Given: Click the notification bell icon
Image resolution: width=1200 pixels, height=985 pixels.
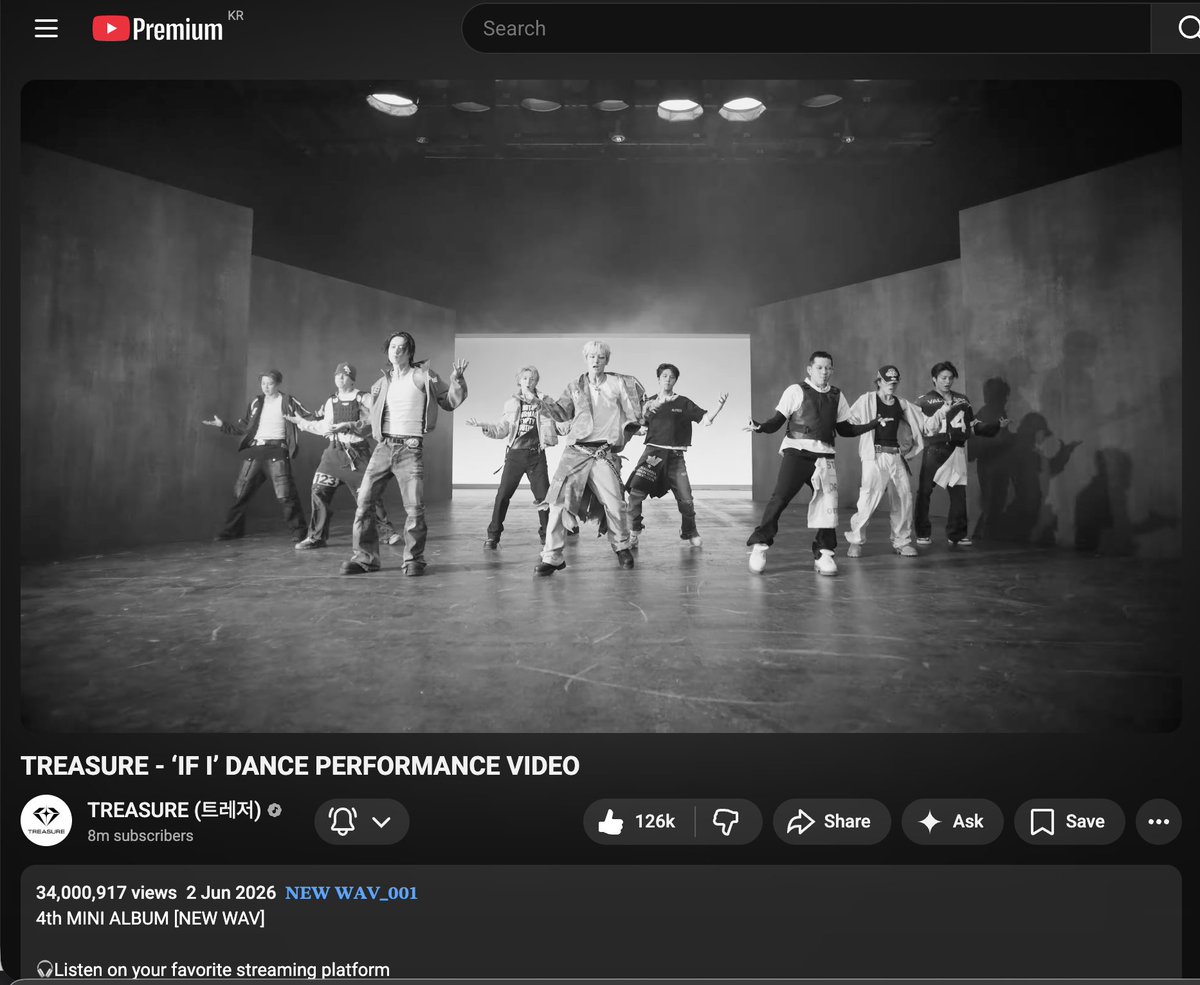Looking at the screenshot, I should pos(343,822).
